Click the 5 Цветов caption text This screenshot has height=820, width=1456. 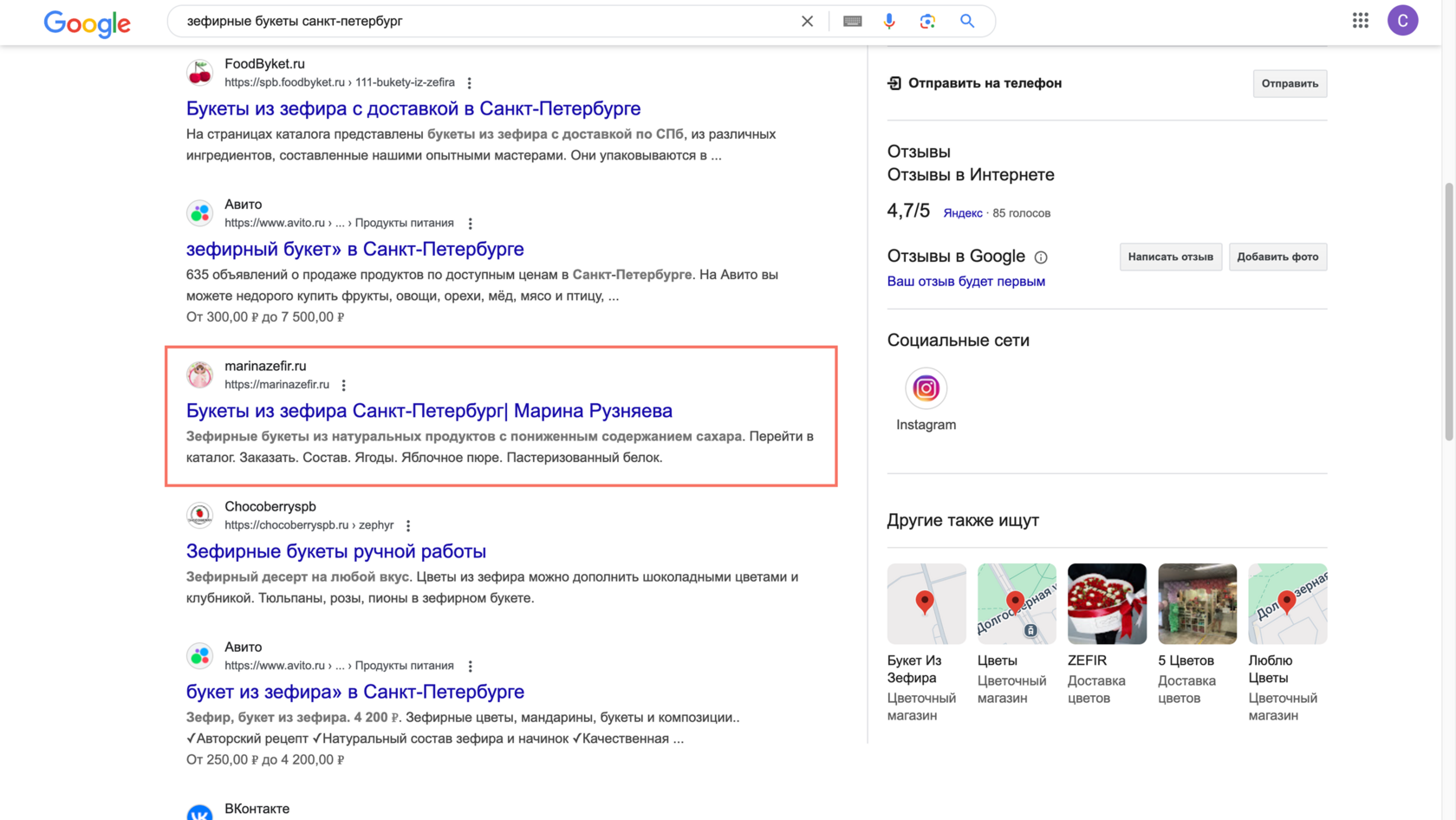(1186, 661)
